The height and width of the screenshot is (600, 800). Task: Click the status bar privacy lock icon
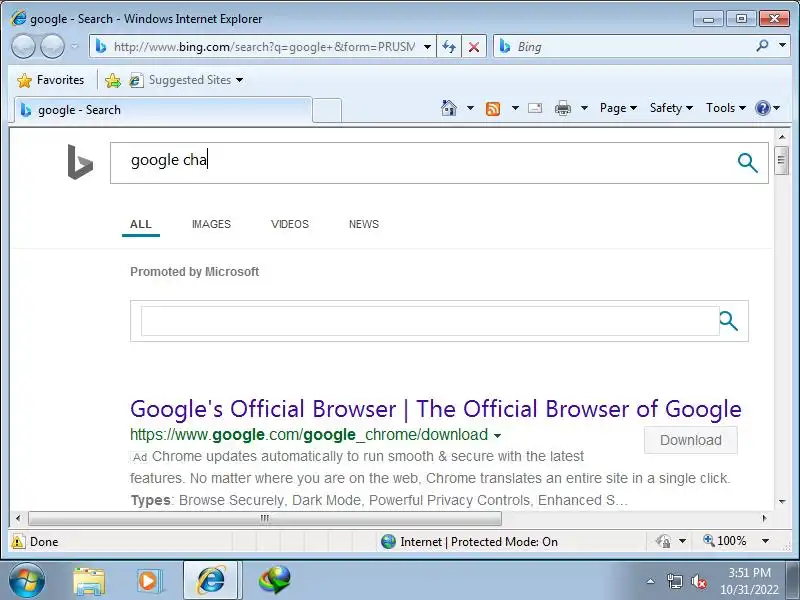(x=663, y=541)
